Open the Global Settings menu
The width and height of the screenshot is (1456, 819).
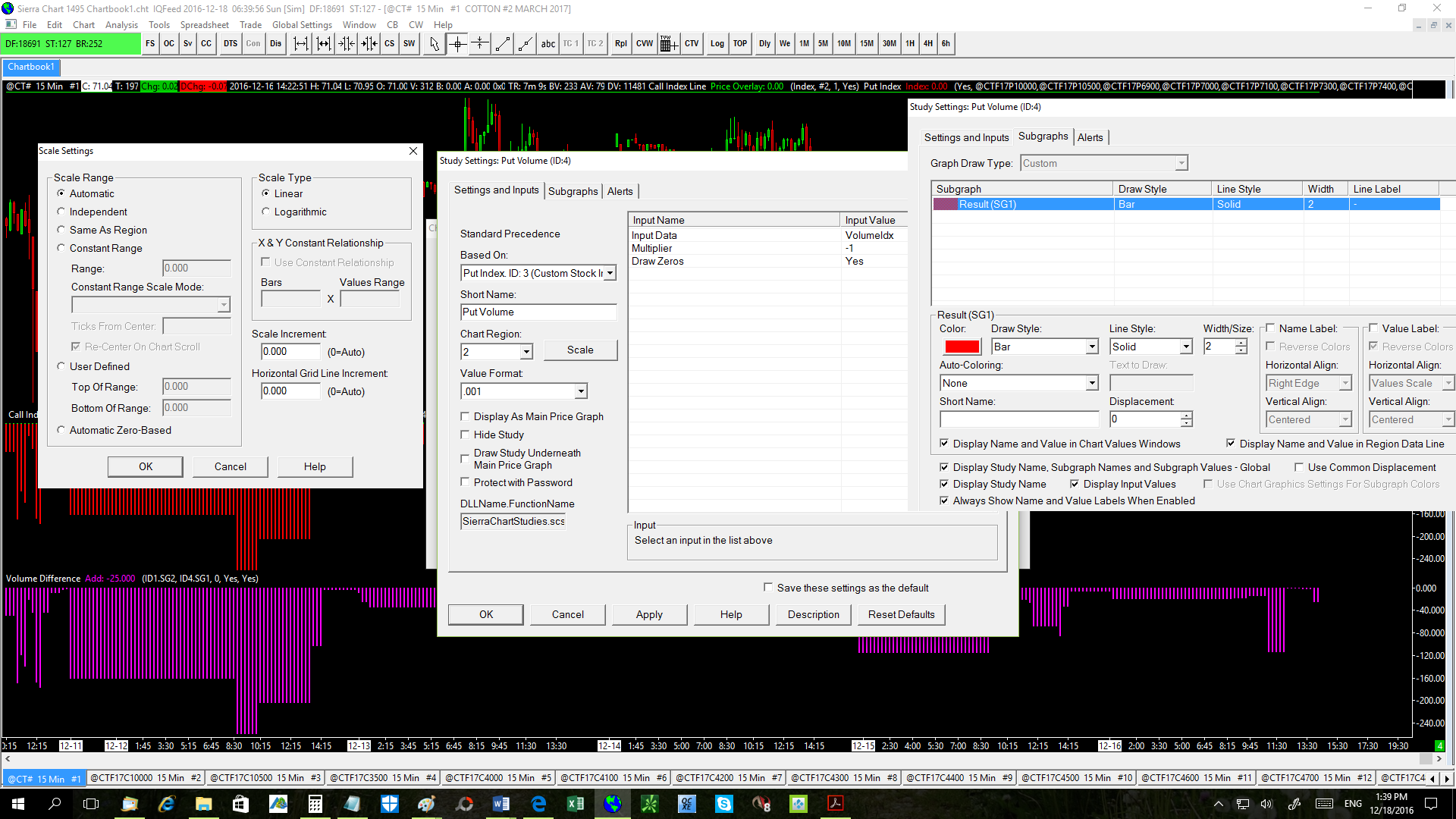[x=302, y=25]
